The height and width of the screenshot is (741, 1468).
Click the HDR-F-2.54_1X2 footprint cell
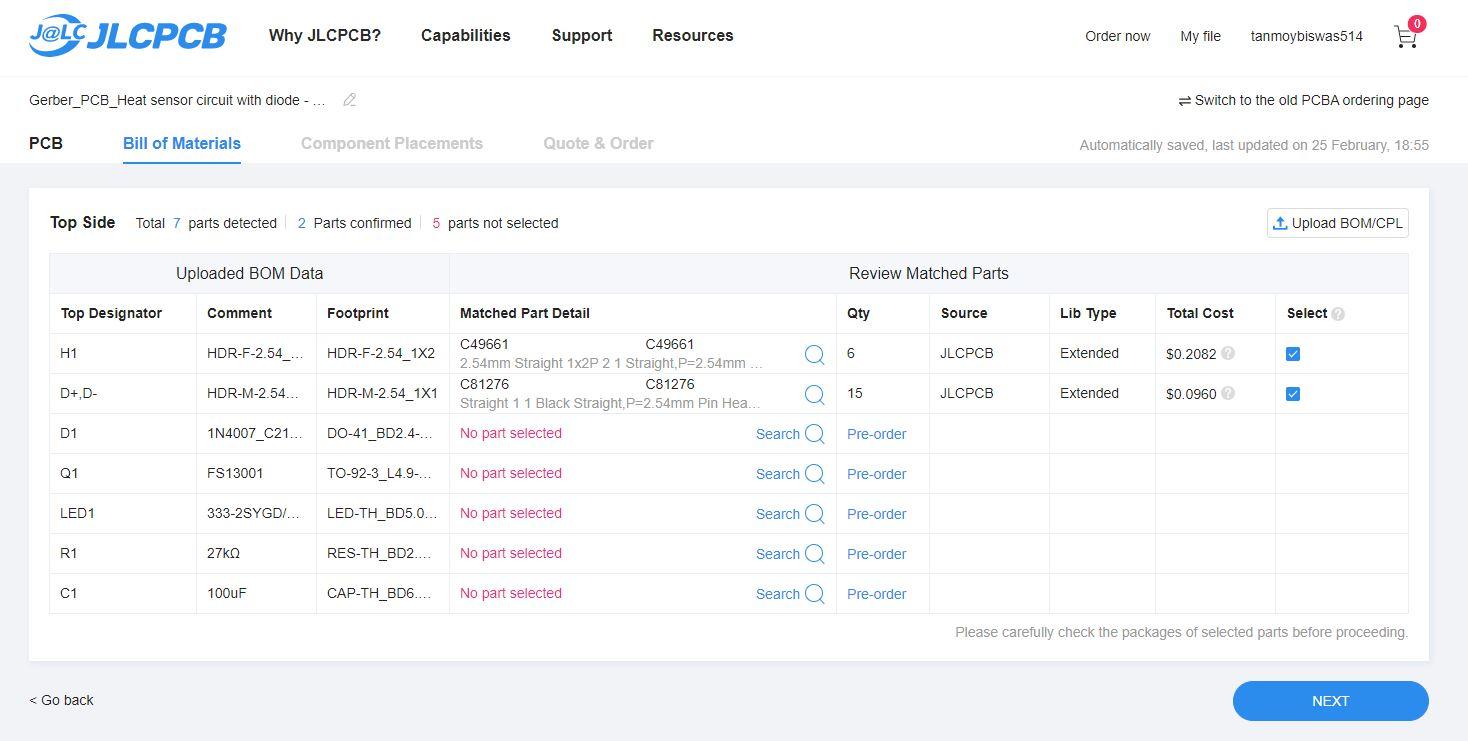[381, 353]
